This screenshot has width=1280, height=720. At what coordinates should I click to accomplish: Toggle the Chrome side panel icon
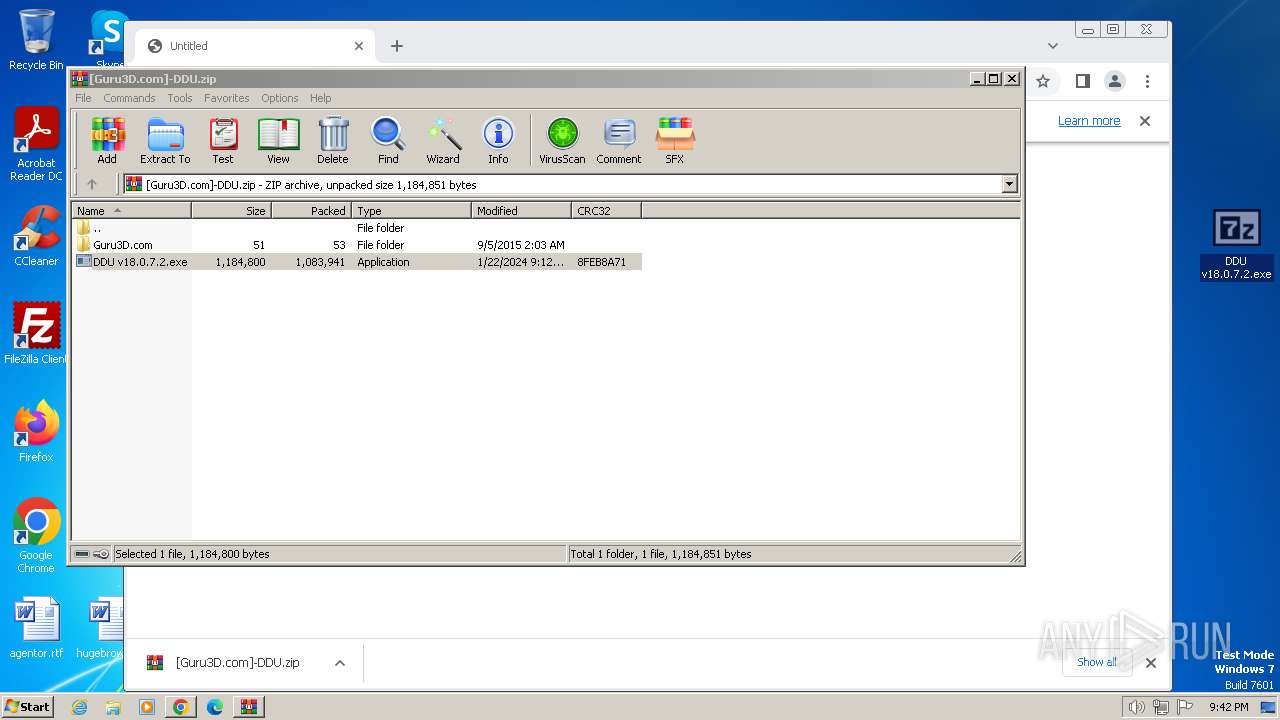1082,81
